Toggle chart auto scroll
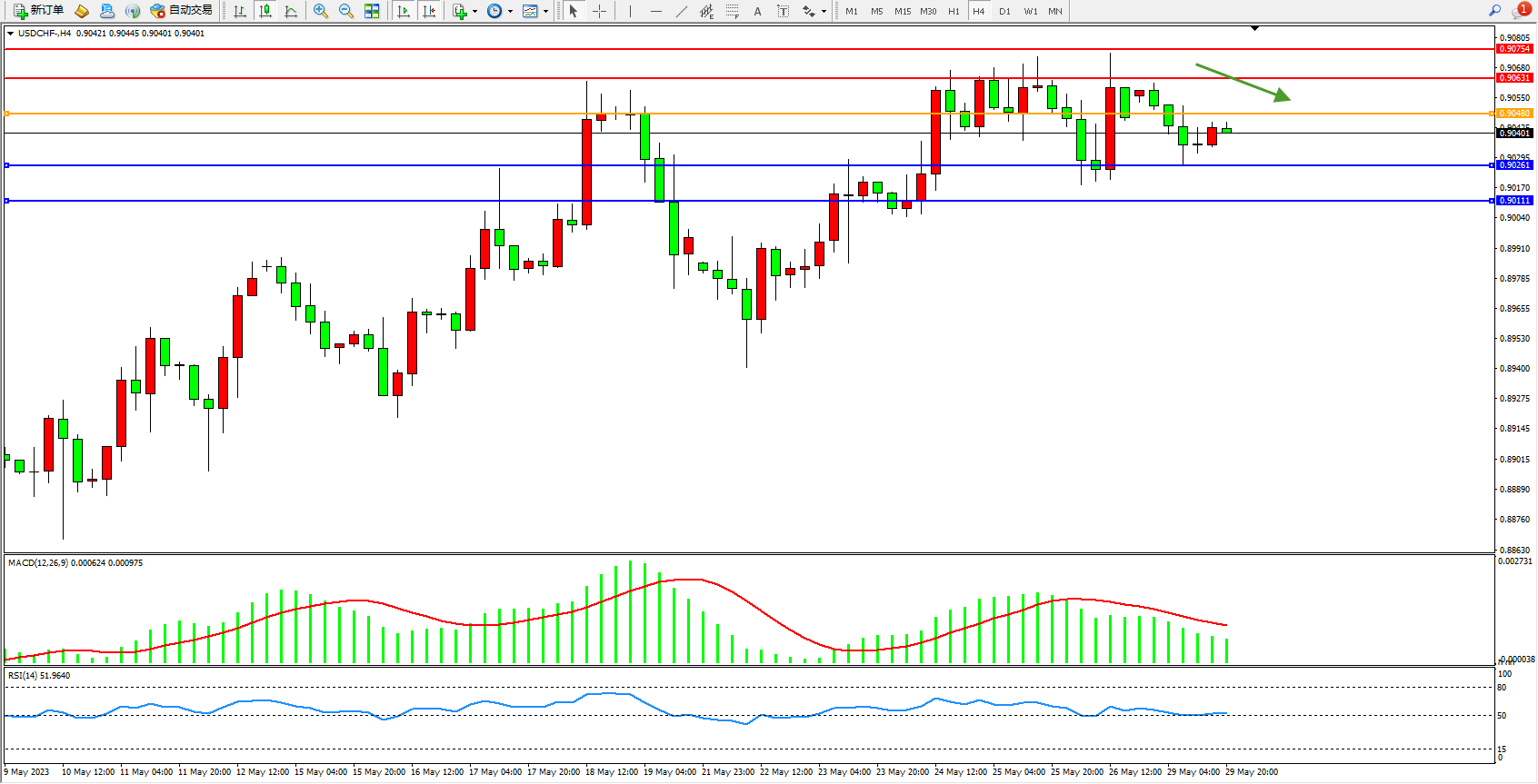The height and width of the screenshot is (784, 1538). coord(404,11)
